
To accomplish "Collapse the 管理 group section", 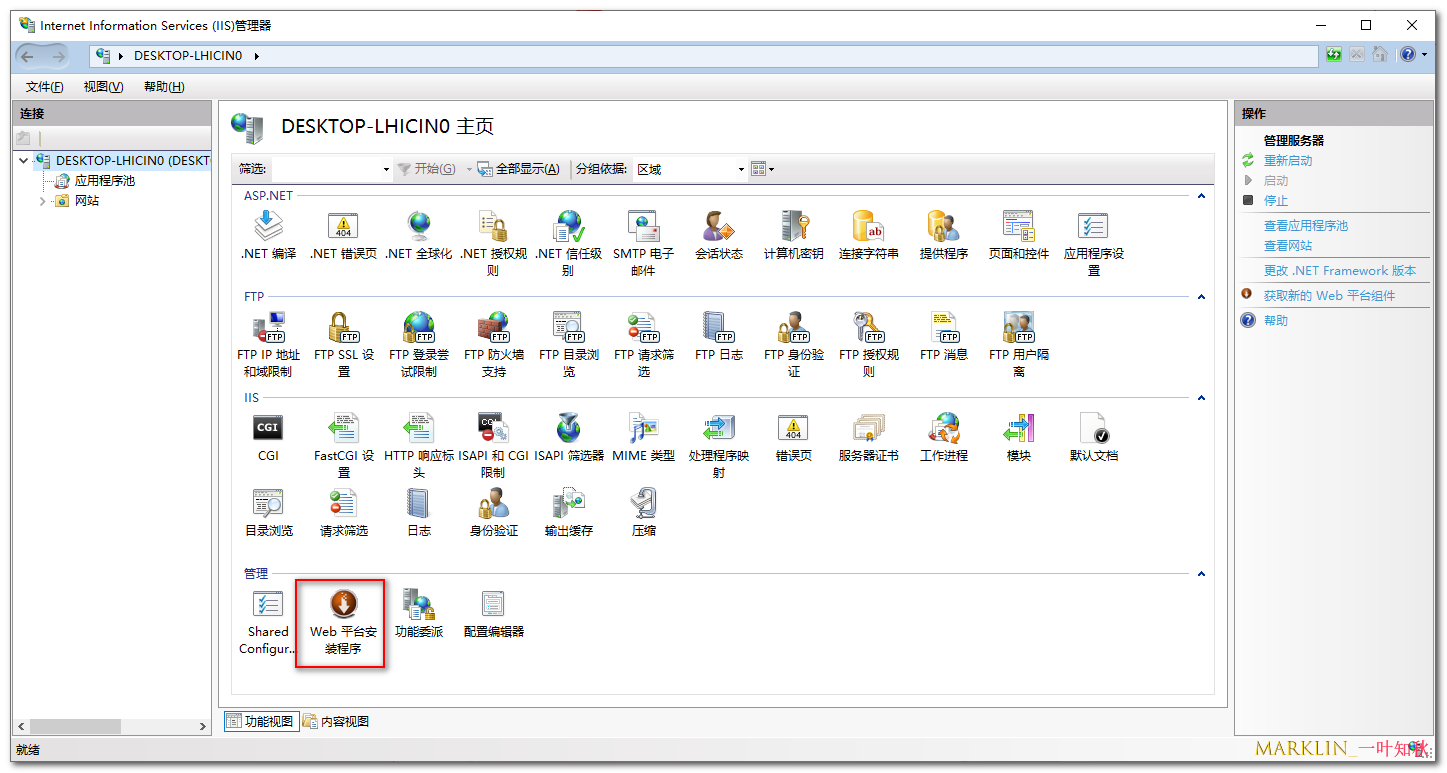I will tap(1201, 574).
